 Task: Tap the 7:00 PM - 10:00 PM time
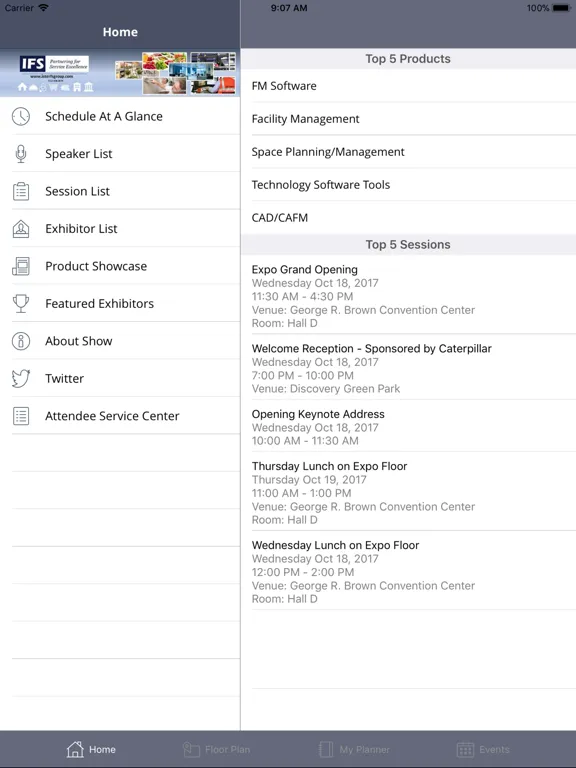[303, 376]
